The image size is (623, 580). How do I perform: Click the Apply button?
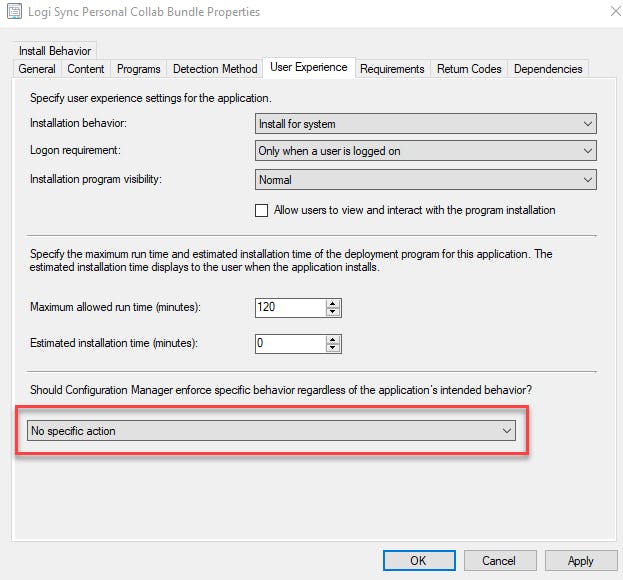click(x=581, y=561)
